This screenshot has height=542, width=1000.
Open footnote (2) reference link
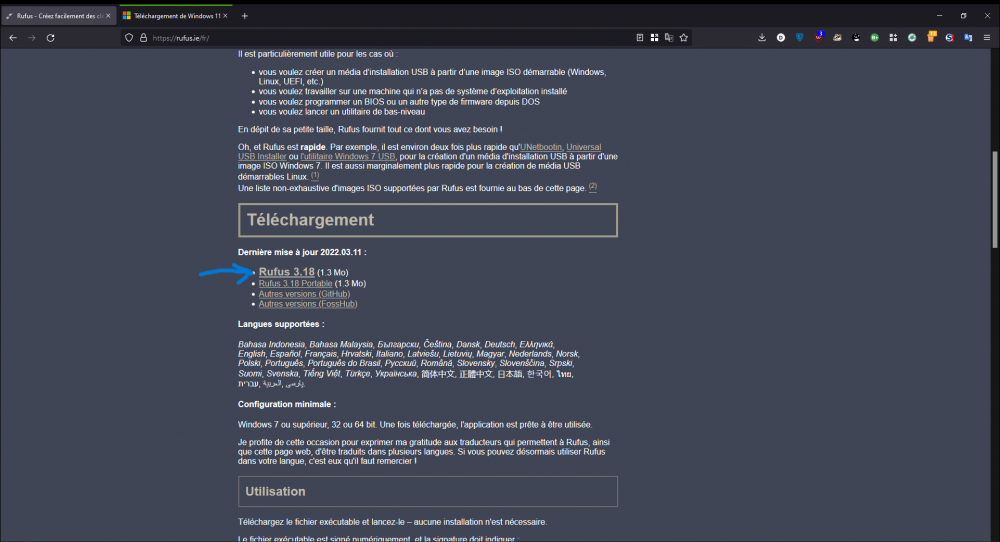point(593,187)
